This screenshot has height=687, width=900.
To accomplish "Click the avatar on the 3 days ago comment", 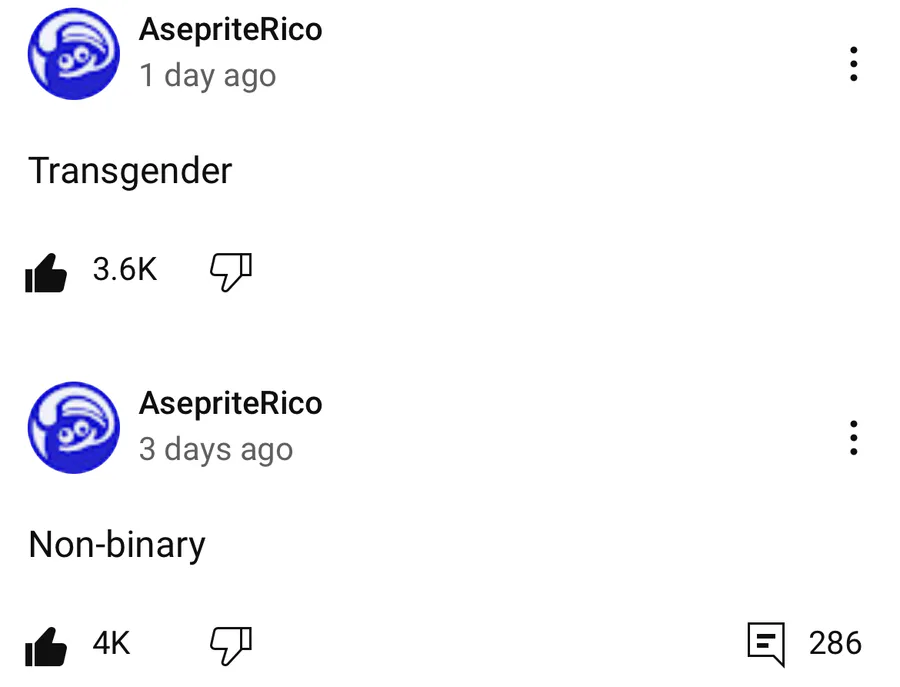I will pos(73,428).
